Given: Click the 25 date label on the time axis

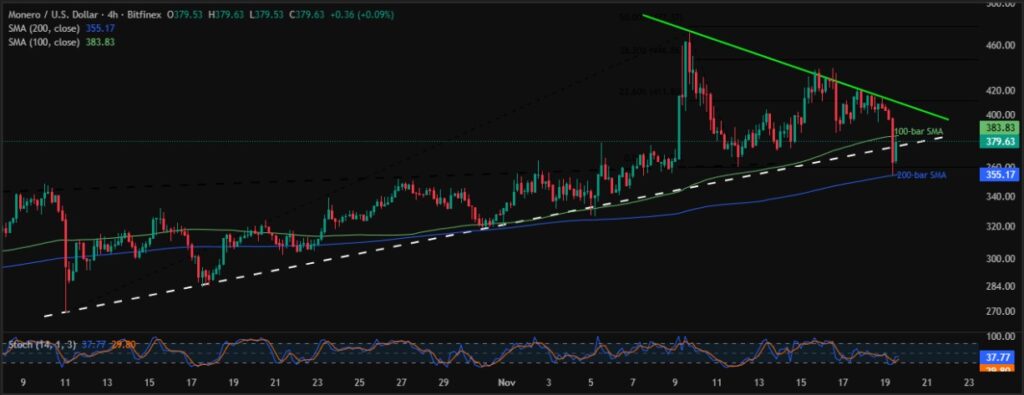Looking at the screenshot, I should [359, 384].
